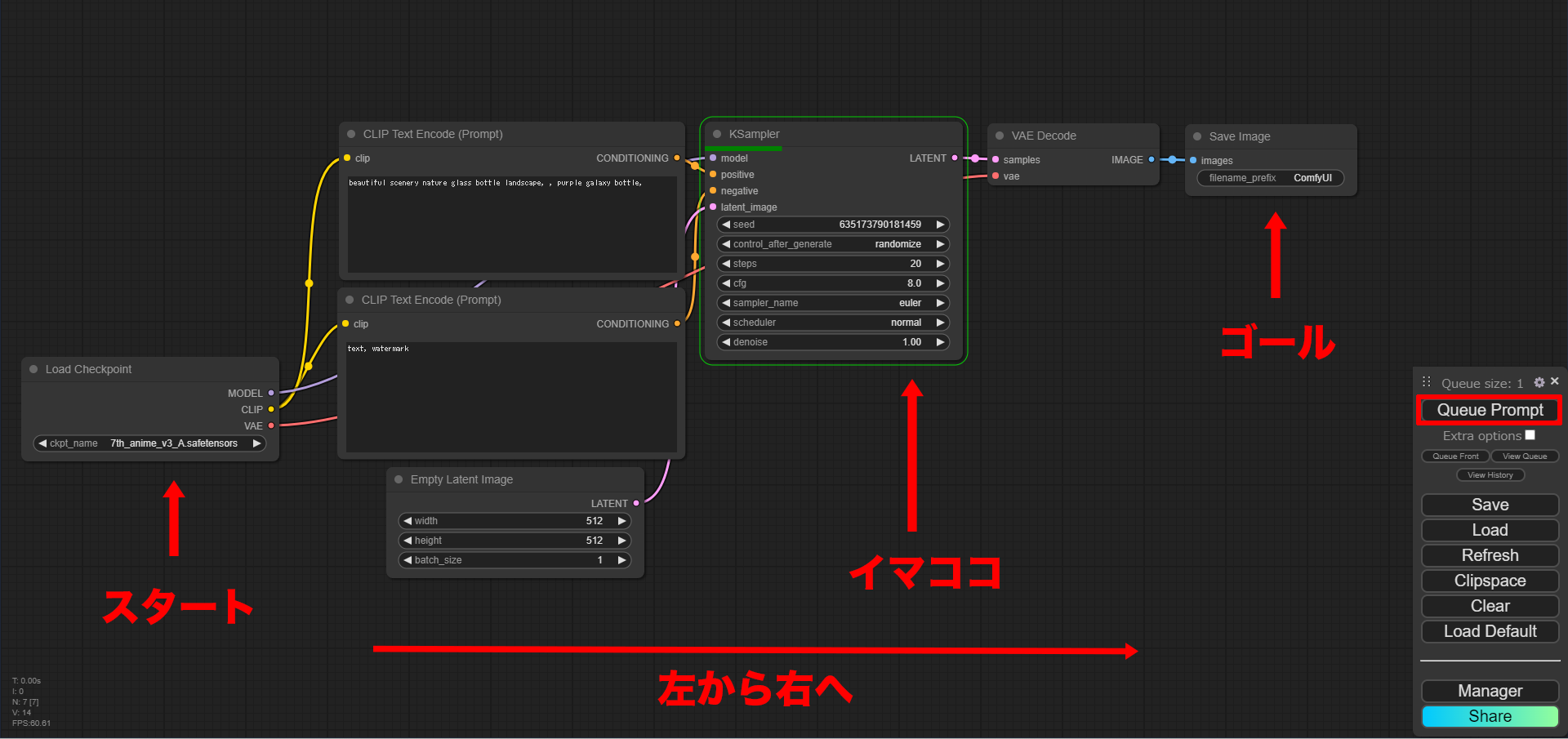
Task: Decrease latent height with left arrow
Action: tap(408, 541)
